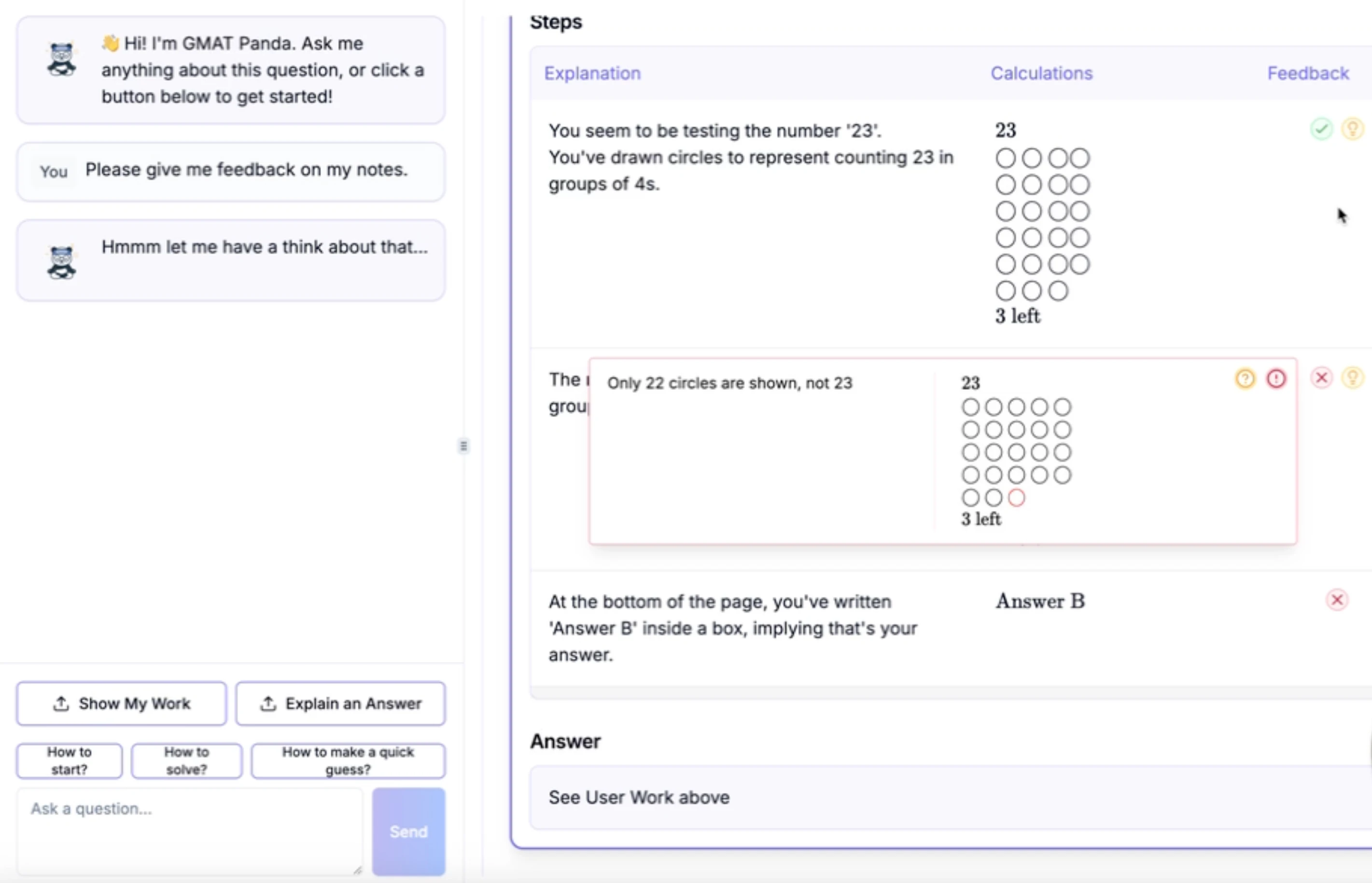The height and width of the screenshot is (883, 1372).
Task: Toggle feedback approval on the counting step
Action: tap(1322, 129)
